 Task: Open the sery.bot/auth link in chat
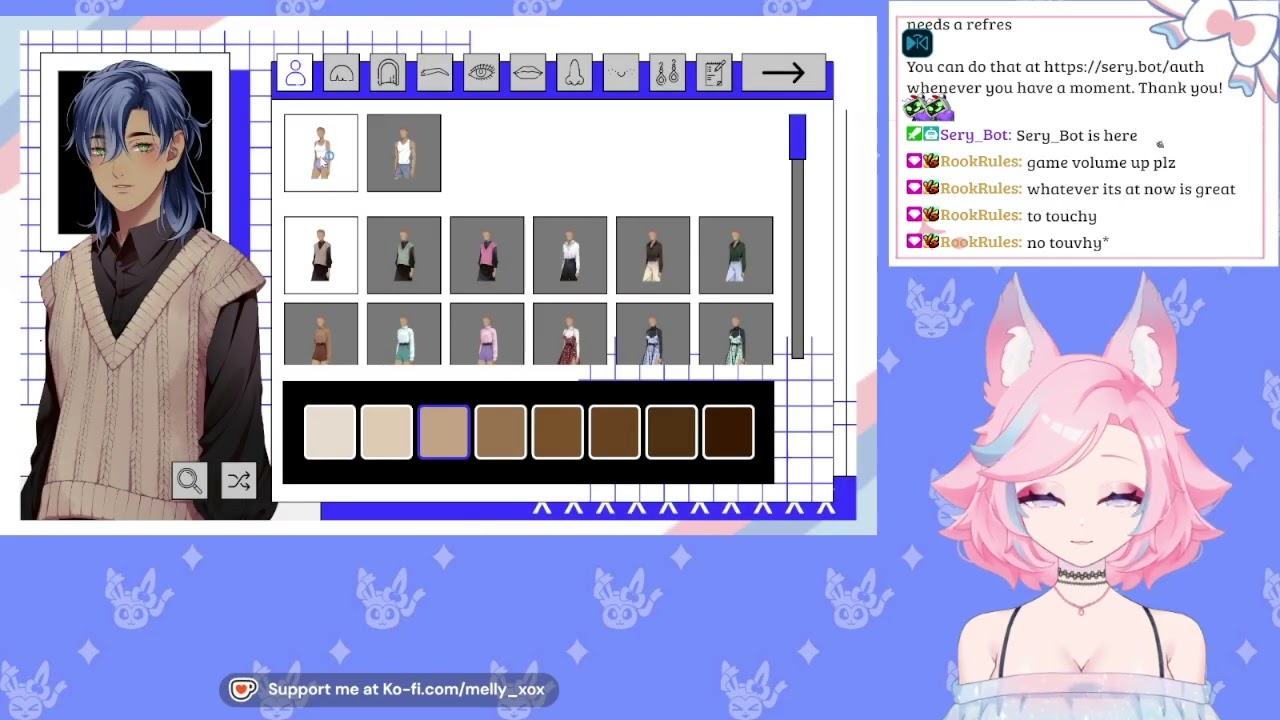tap(1123, 67)
